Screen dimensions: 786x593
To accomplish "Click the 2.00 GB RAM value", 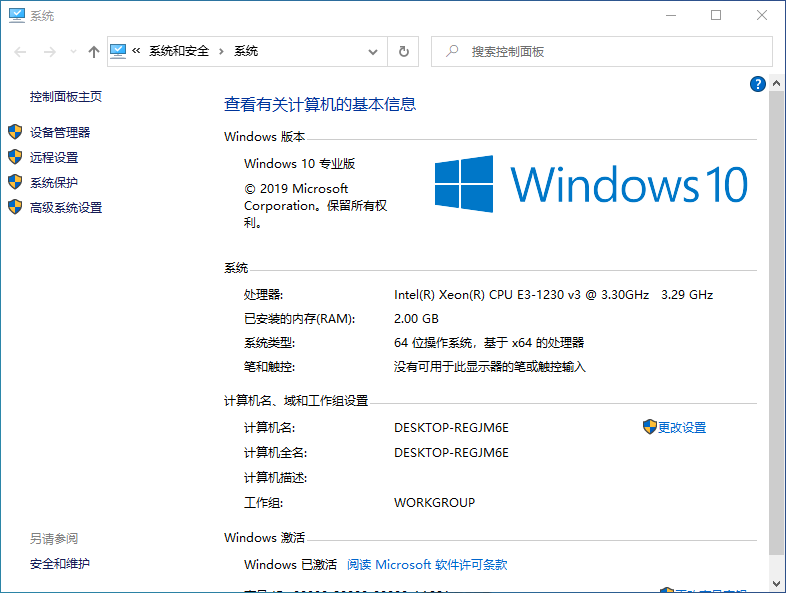I will tap(416, 319).
